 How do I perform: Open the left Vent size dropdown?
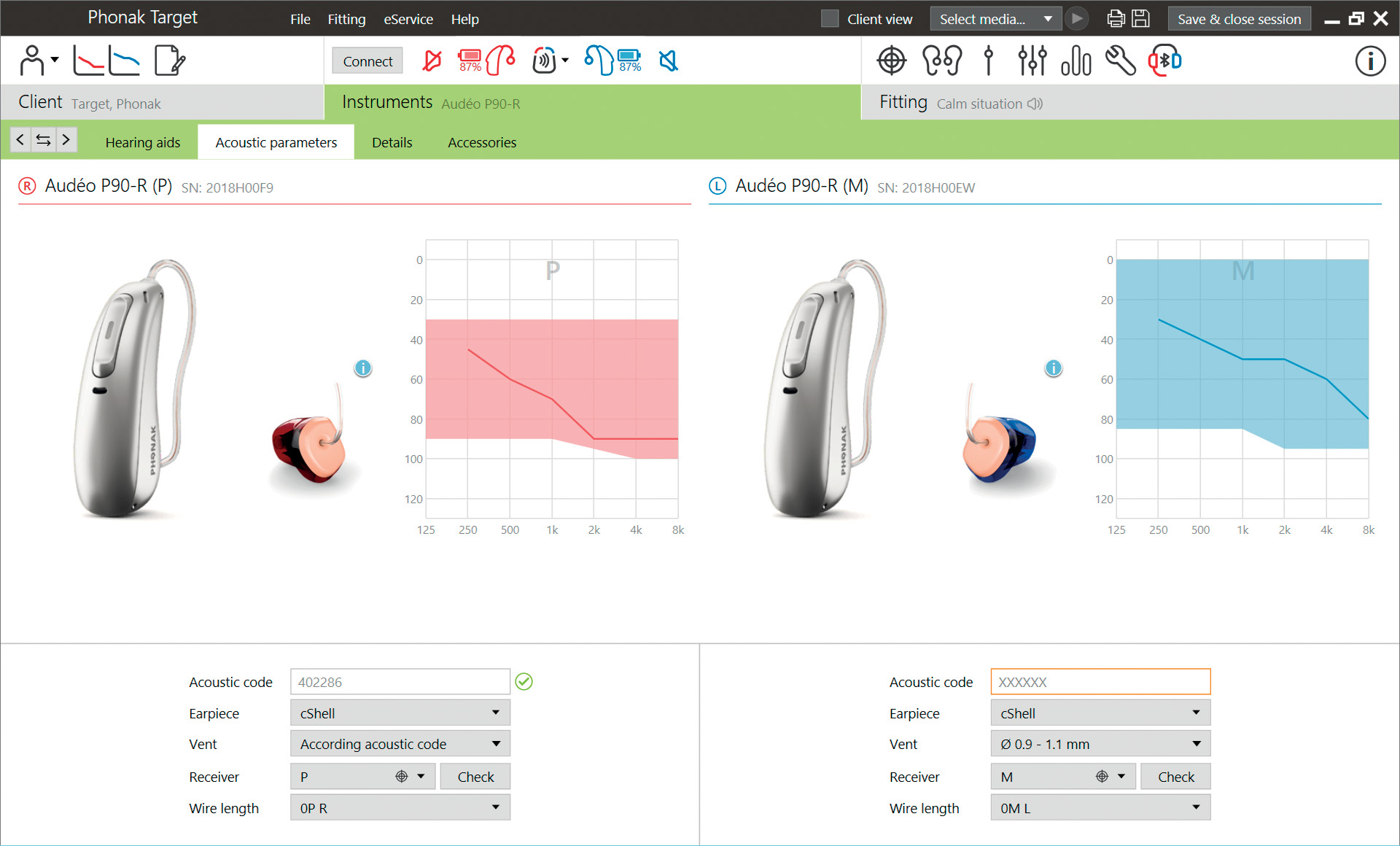point(1100,744)
